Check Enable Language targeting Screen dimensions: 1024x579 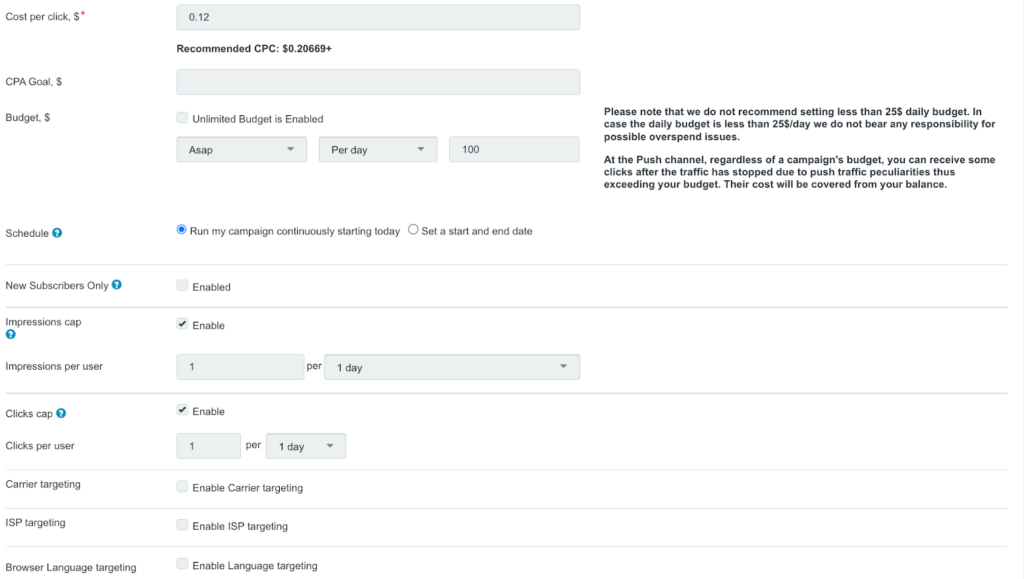click(x=182, y=564)
